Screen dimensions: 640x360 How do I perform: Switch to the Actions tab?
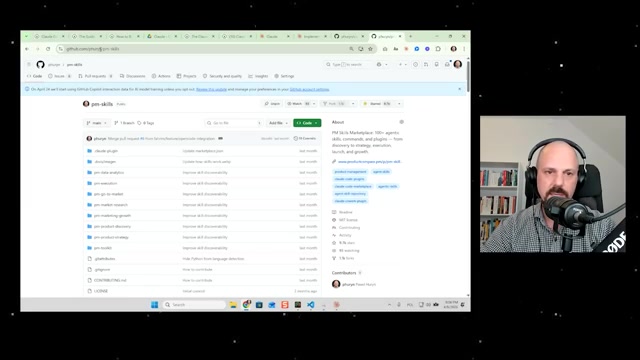tap(161, 76)
